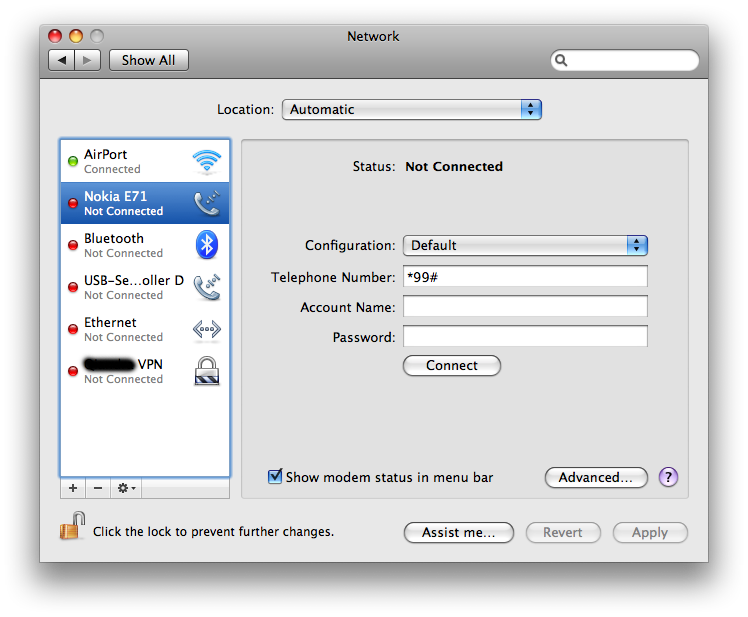The height and width of the screenshot is (617, 748).
Task: Click the VPN padlock icon
Action: pos(207,371)
